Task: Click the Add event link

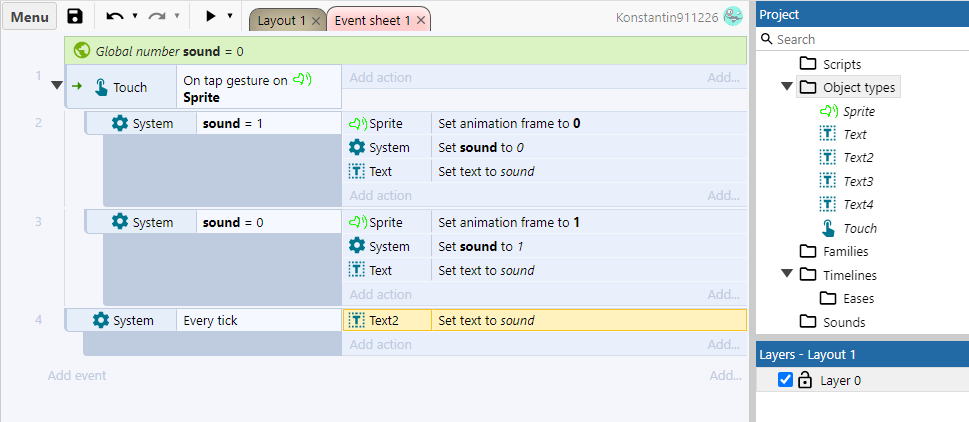Action: pyautogui.click(x=77, y=376)
